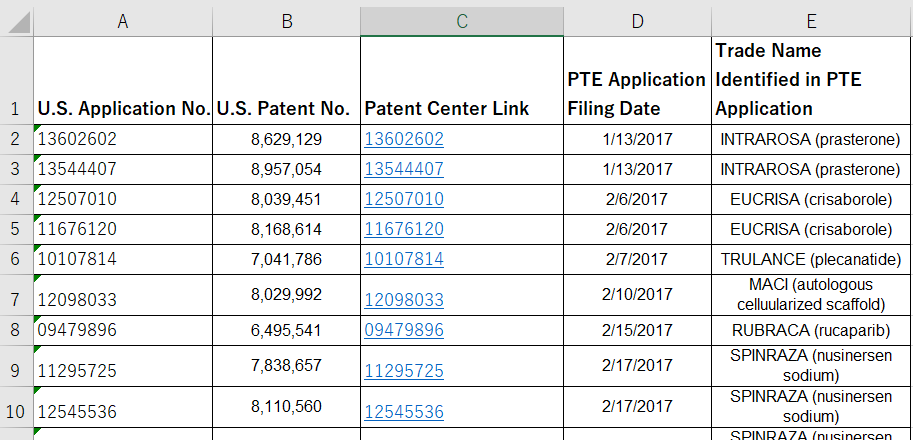Select patent number 8,629,129
This screenshot has width=913, height=440.
286,139
